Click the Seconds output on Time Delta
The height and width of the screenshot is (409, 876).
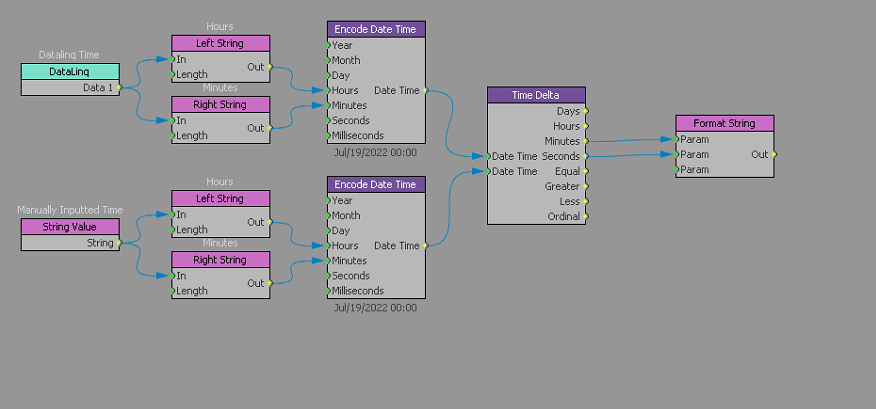pos(585,156)
